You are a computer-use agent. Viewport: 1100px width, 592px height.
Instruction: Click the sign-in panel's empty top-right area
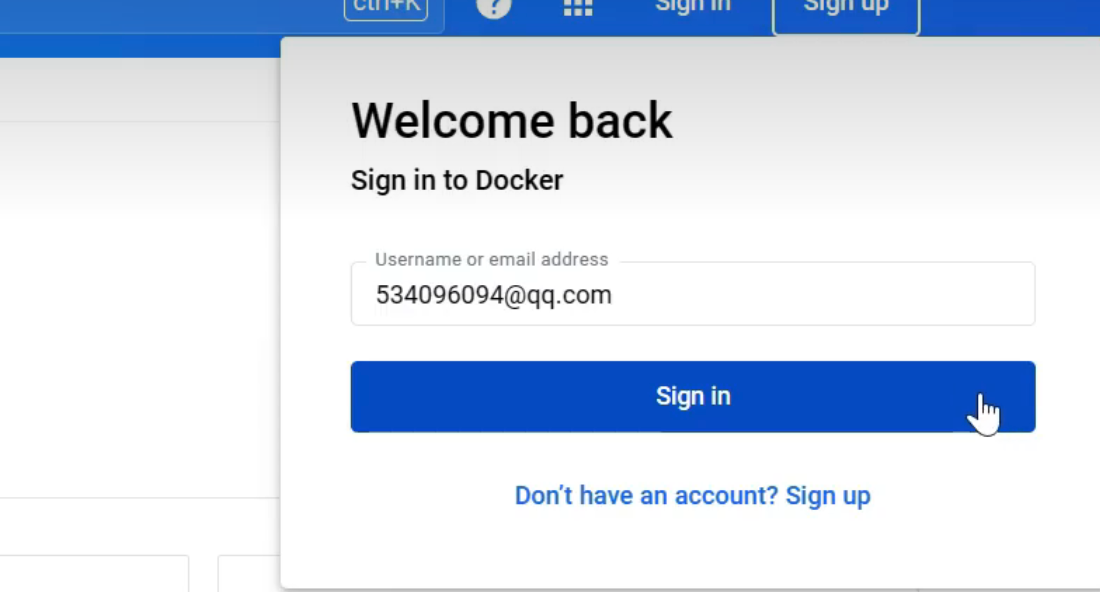[x=950, y=110]
